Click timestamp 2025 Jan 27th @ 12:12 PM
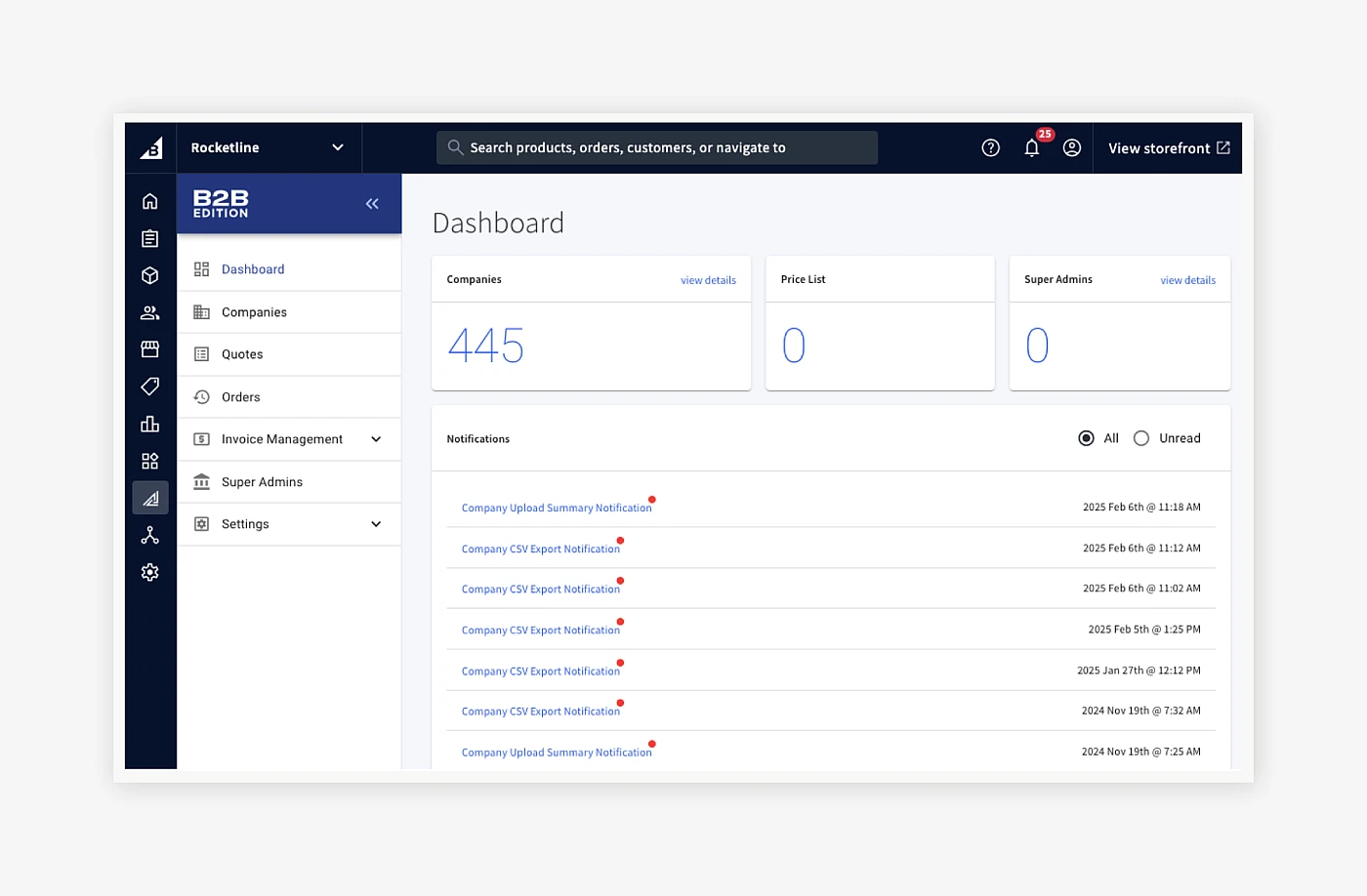This screenshot has height=896, width=1367. pyautogui.click(x=1139, y=671)
